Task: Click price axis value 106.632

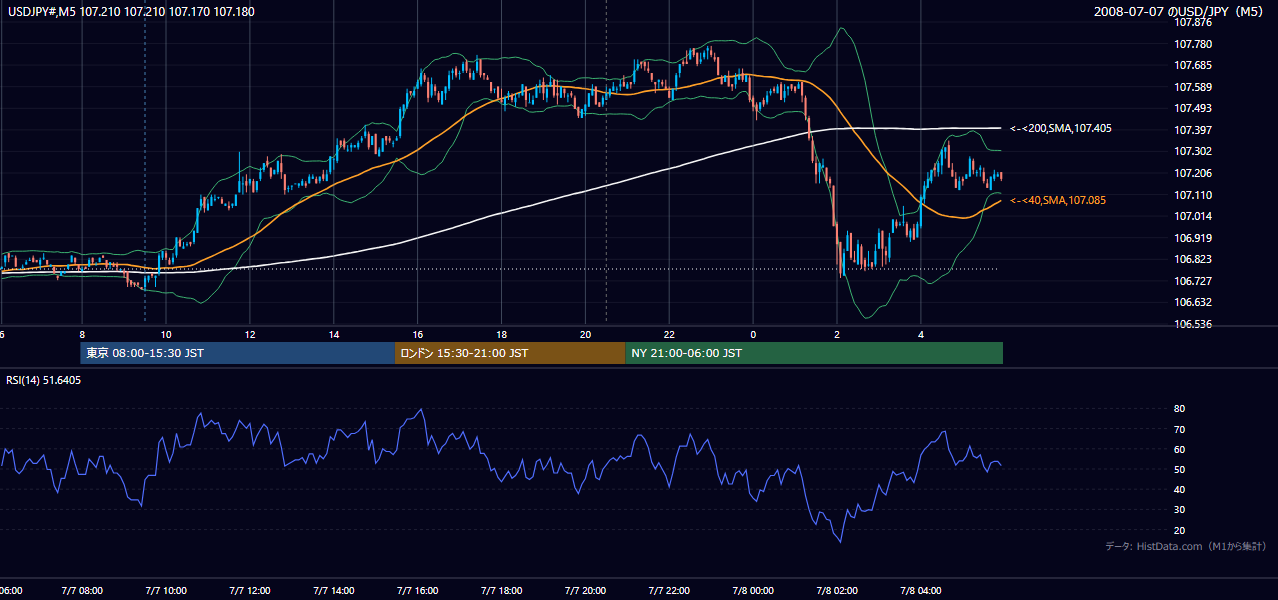Action: click(1192, 302)
